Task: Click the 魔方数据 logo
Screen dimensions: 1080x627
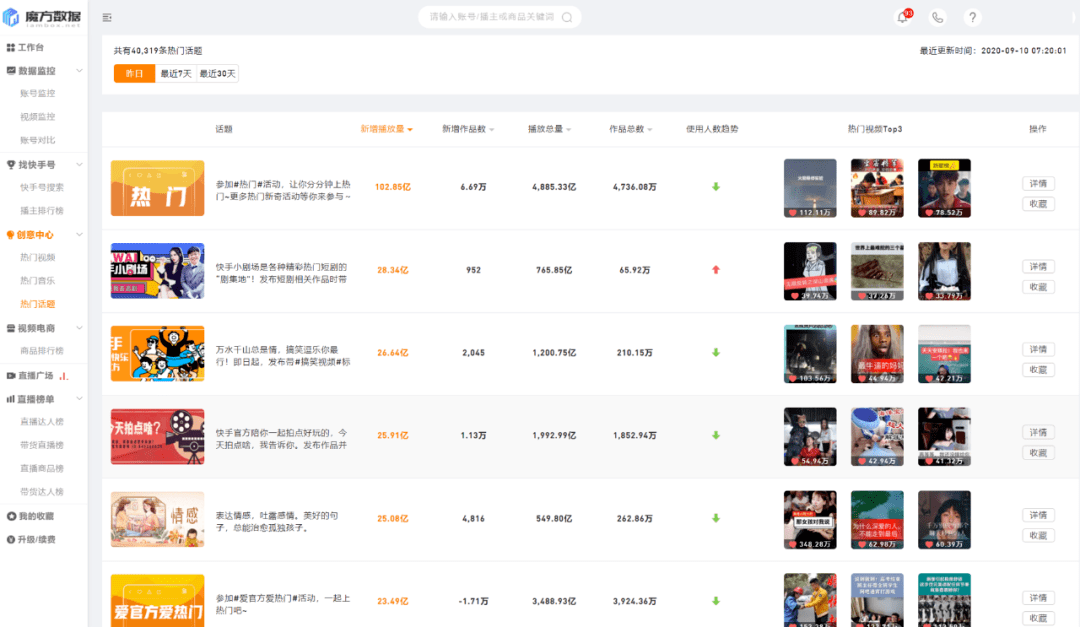Action: [43, 17]
